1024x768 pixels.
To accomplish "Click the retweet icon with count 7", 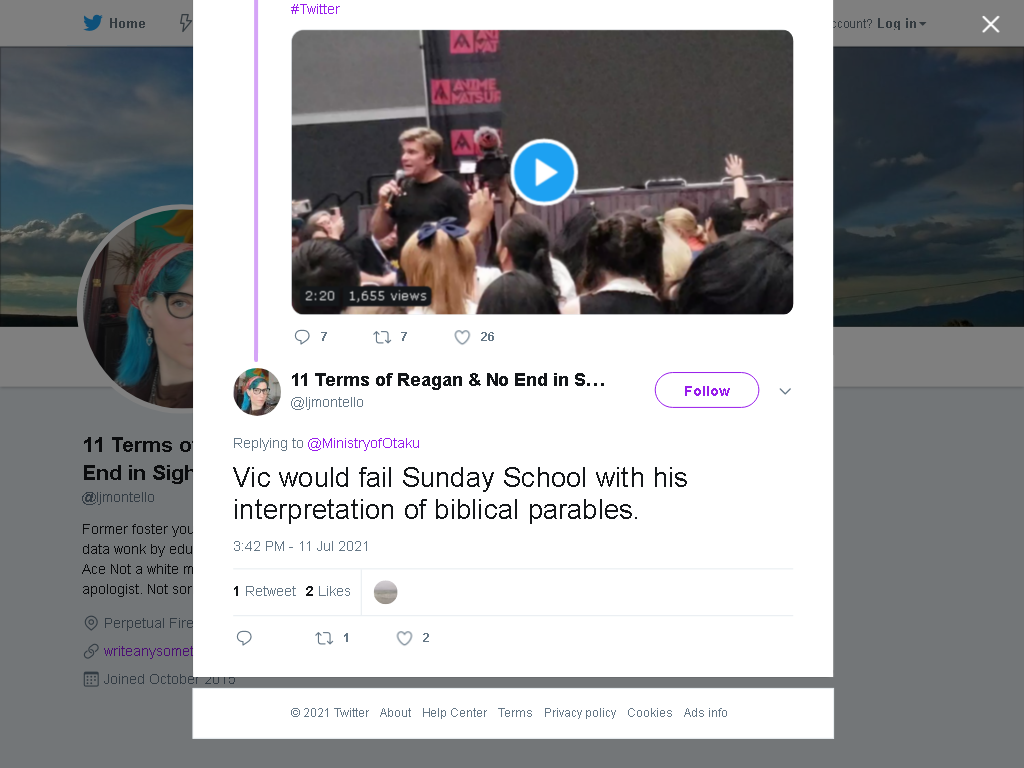I will (x=381, y=337).
